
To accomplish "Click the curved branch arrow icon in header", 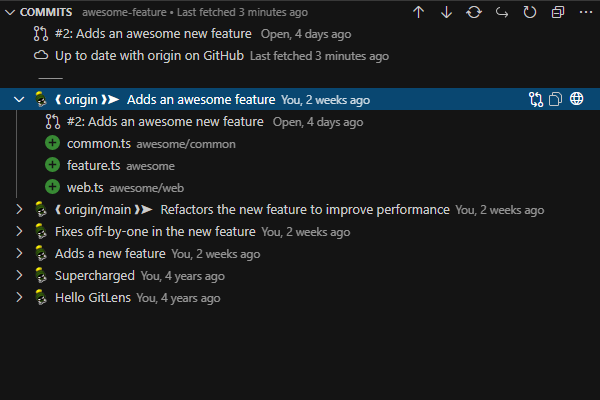I will point(502,12).
